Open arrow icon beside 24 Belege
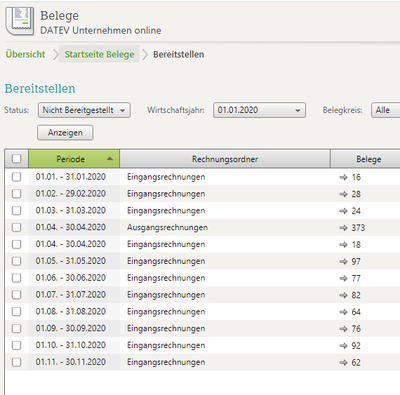Screen dimensions: 400x395 [343, 211]
